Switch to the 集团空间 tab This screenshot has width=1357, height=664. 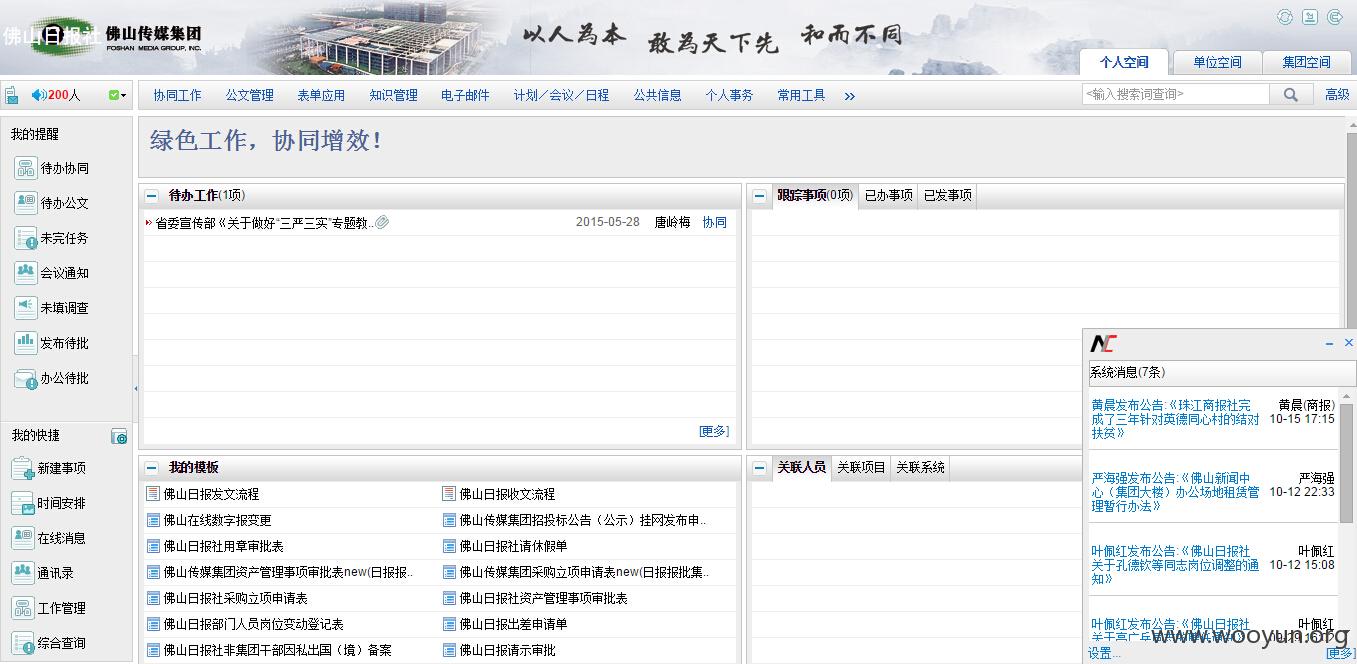coord(1307,62)
